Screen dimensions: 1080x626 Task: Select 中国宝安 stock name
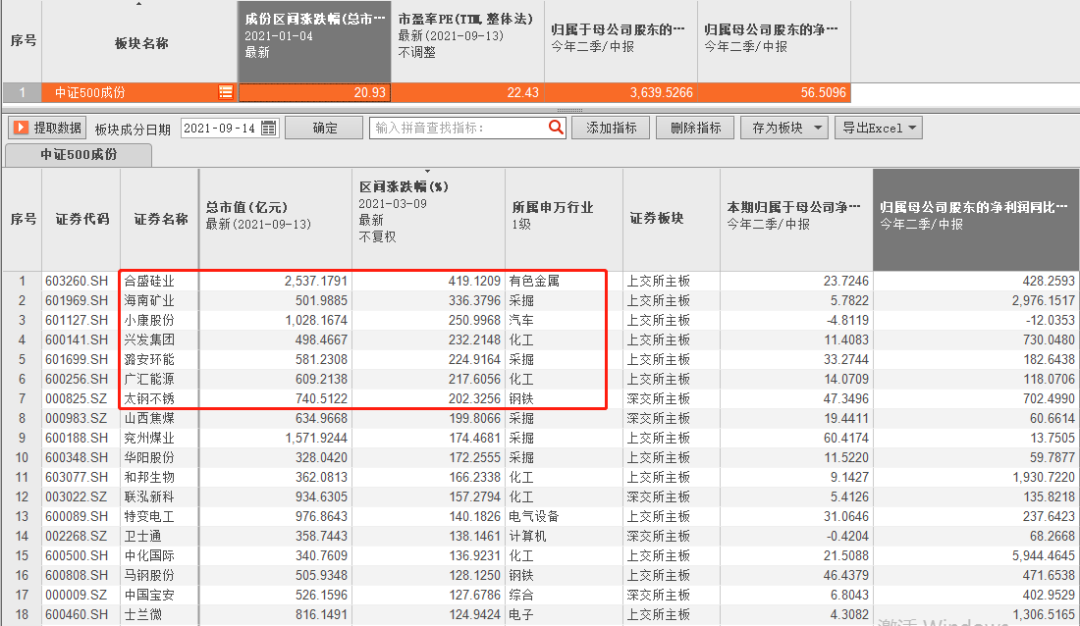point(149,595)
